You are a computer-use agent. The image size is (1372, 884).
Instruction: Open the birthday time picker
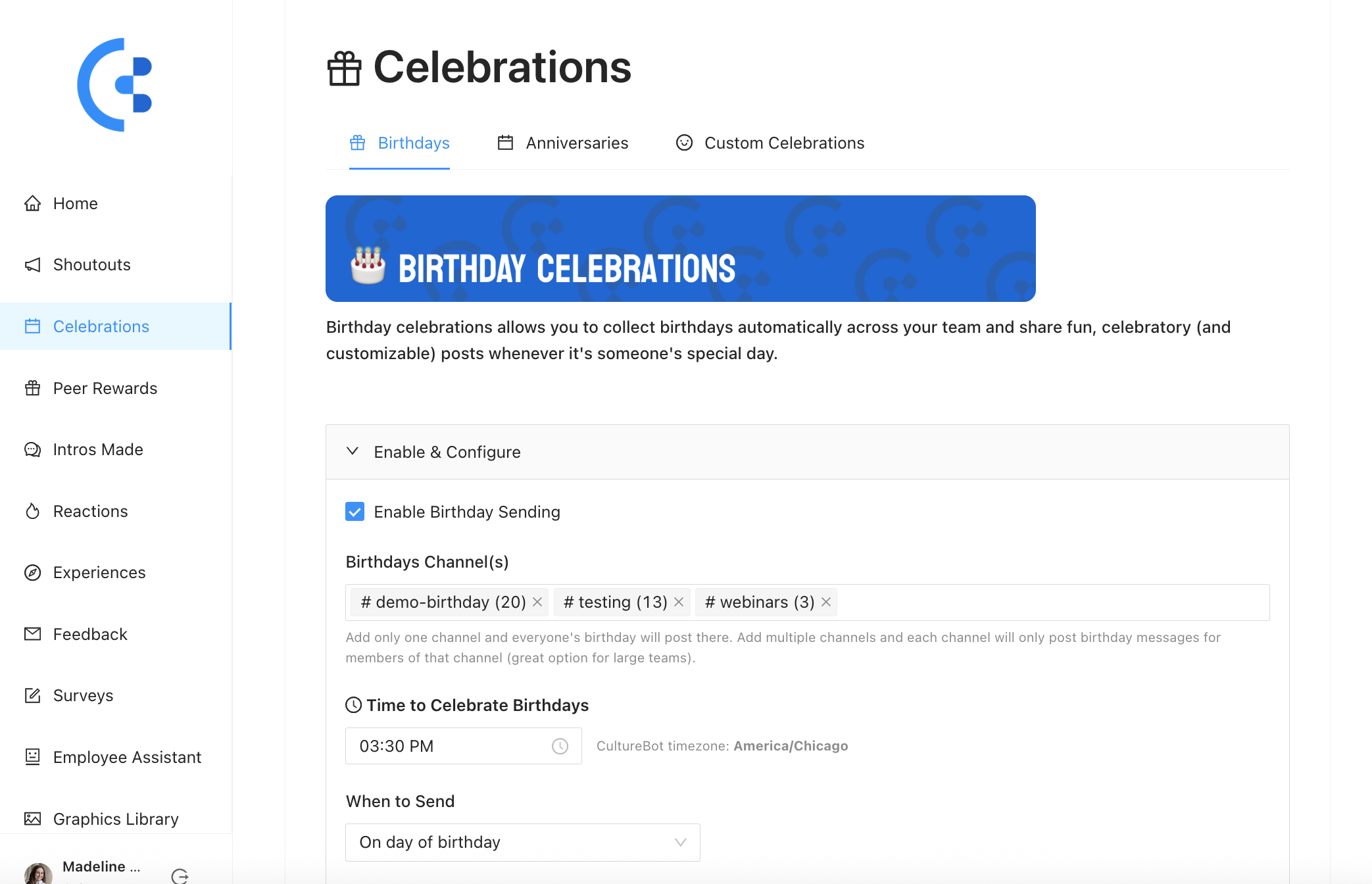click(x=463, y=746)
